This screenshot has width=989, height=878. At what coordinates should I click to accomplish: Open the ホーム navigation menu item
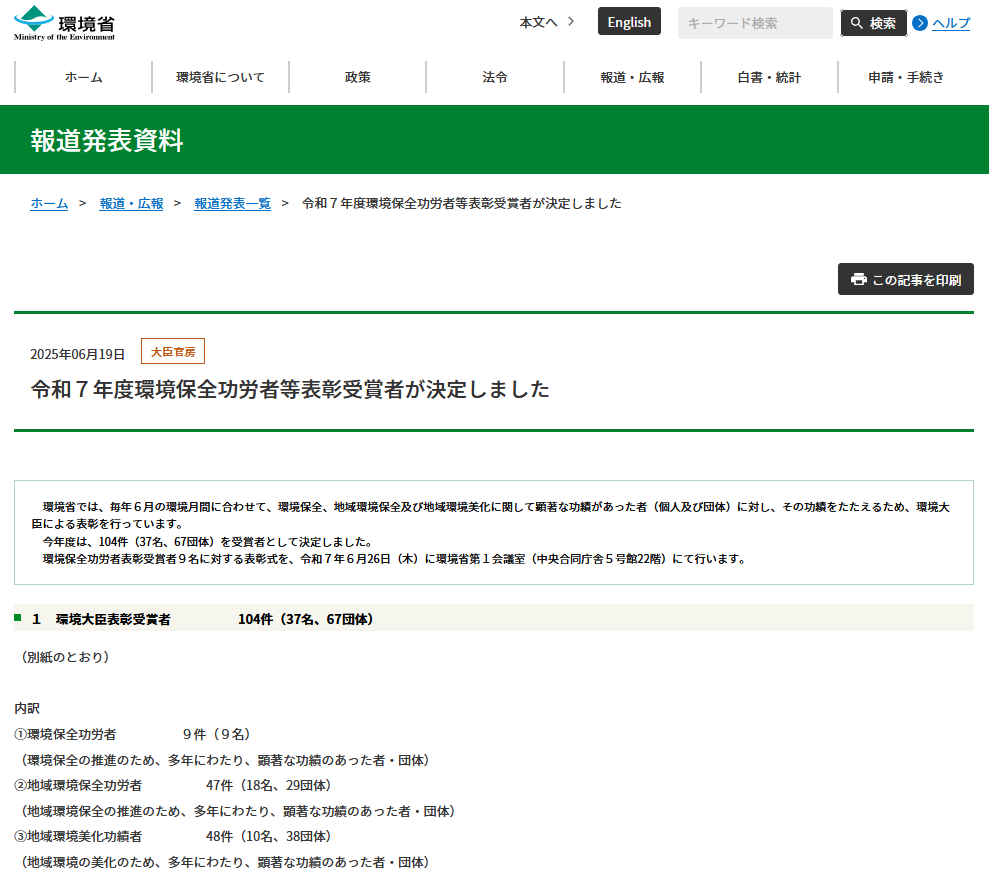click(83, 77)
